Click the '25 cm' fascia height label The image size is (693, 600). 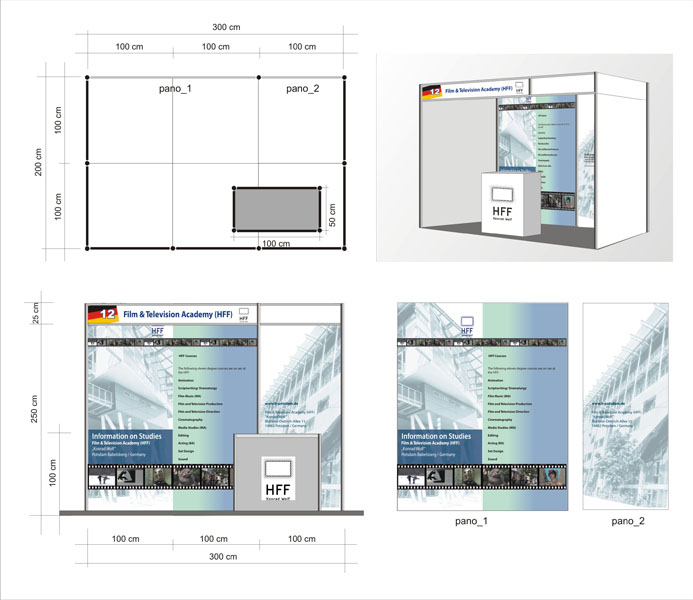coord(35,313)
